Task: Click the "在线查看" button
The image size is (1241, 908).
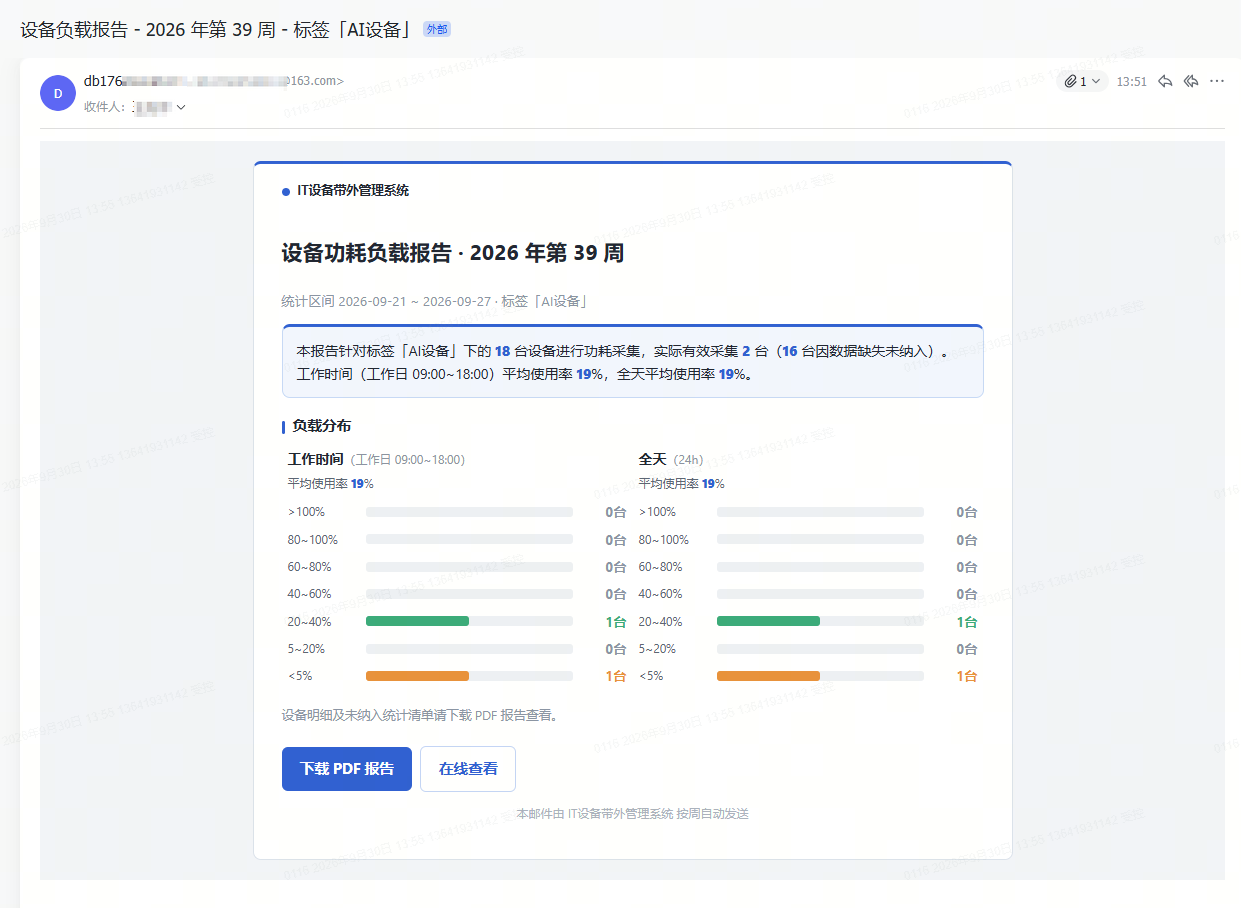Action: (468, 769)
